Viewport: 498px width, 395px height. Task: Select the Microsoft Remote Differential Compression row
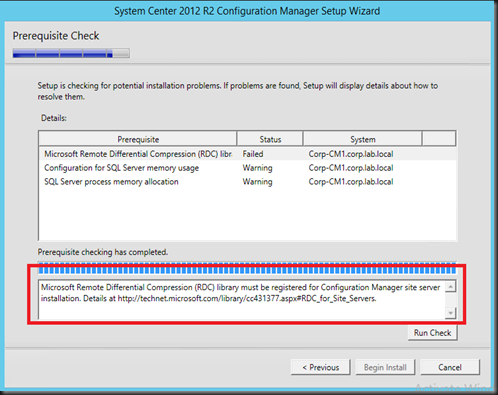[x=247, y=154]
